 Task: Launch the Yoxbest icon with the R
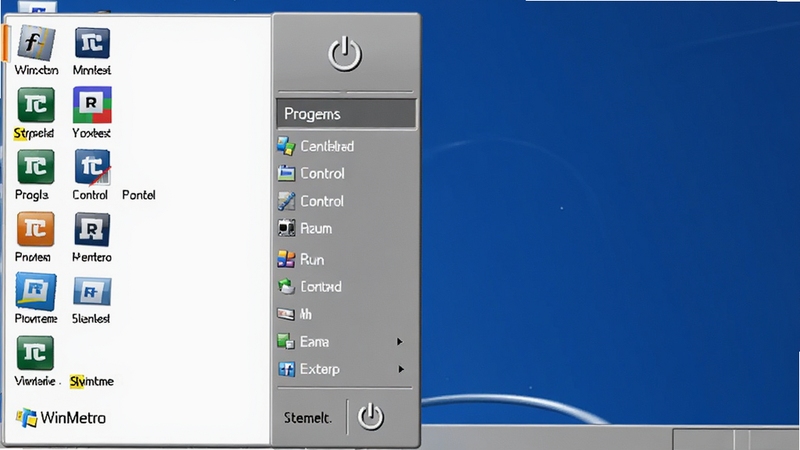[x=92, y=105]
